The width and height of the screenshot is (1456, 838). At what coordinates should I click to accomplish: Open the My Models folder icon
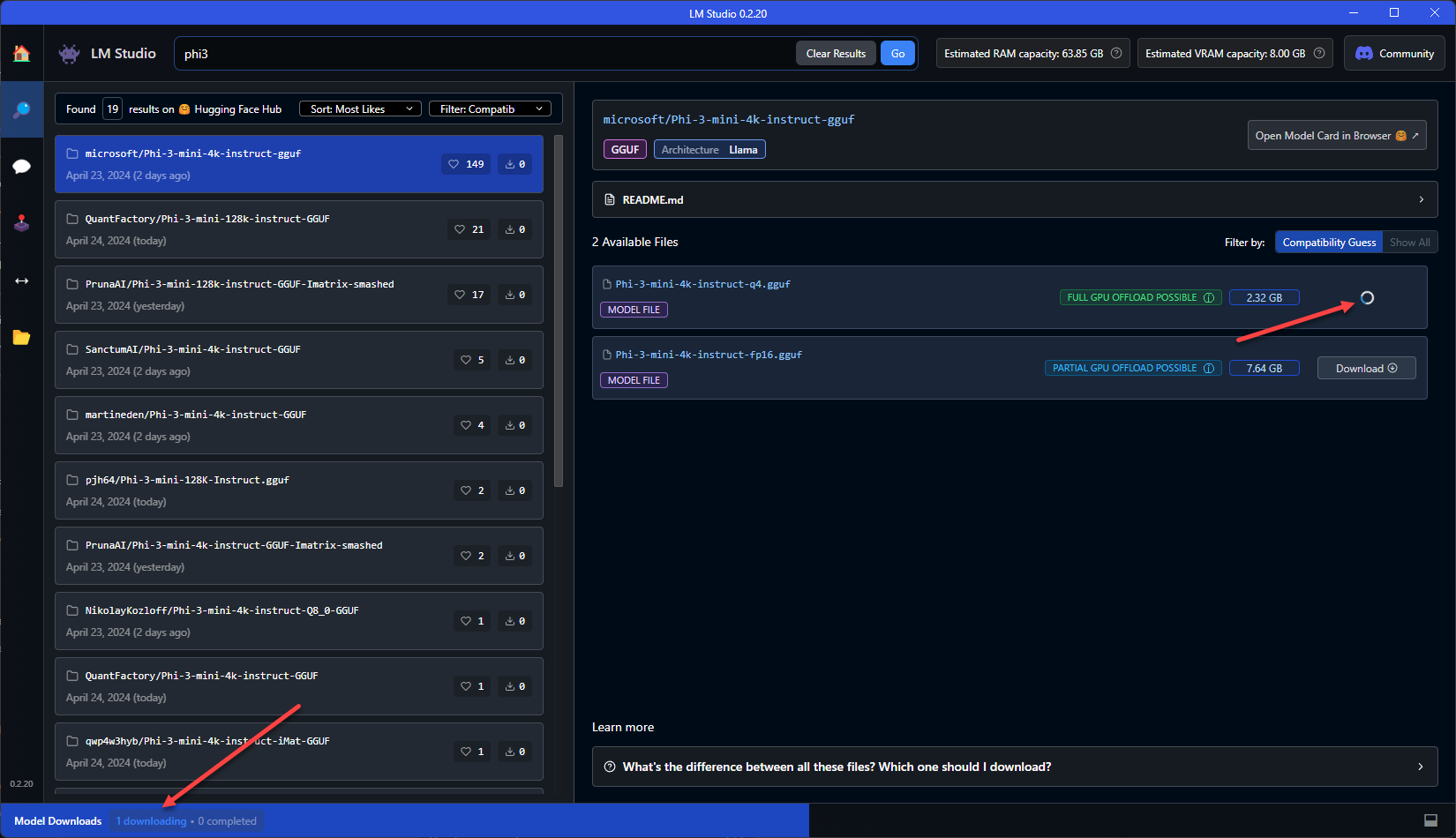(x=21, y=338)
